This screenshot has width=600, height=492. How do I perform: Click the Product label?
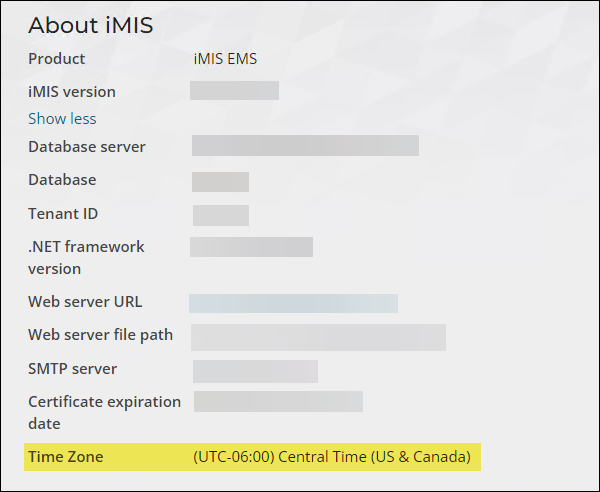pyautogui.click(x=57, y=59)
